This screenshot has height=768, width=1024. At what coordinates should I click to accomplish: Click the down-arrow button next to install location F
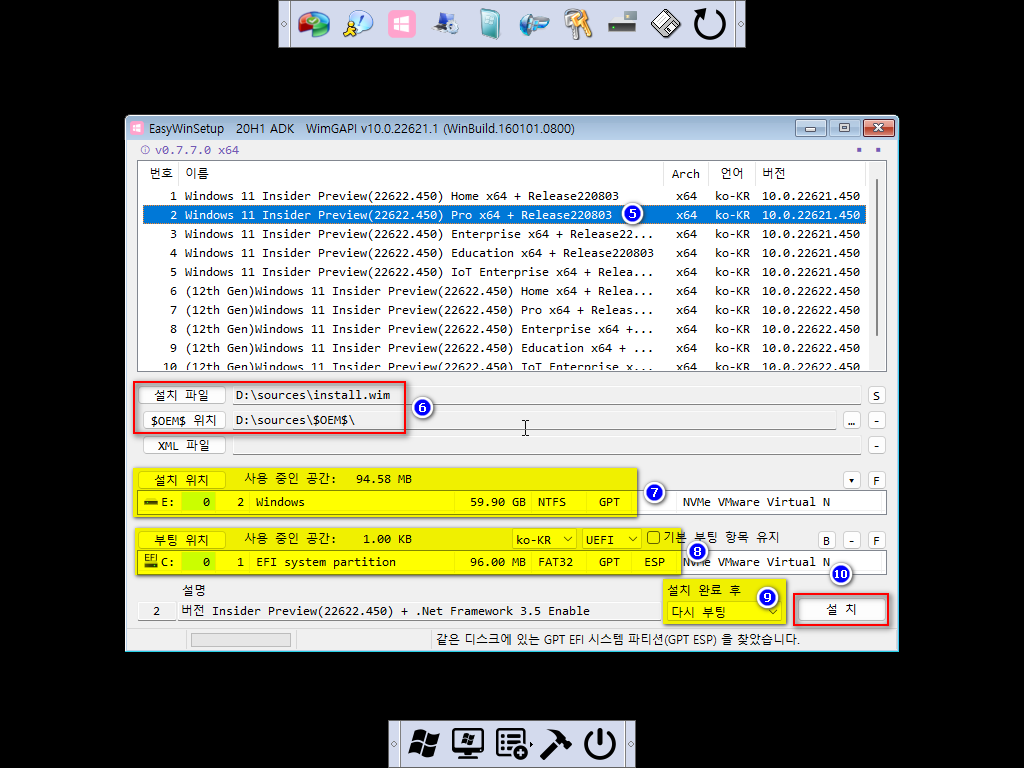coord(851,481)
